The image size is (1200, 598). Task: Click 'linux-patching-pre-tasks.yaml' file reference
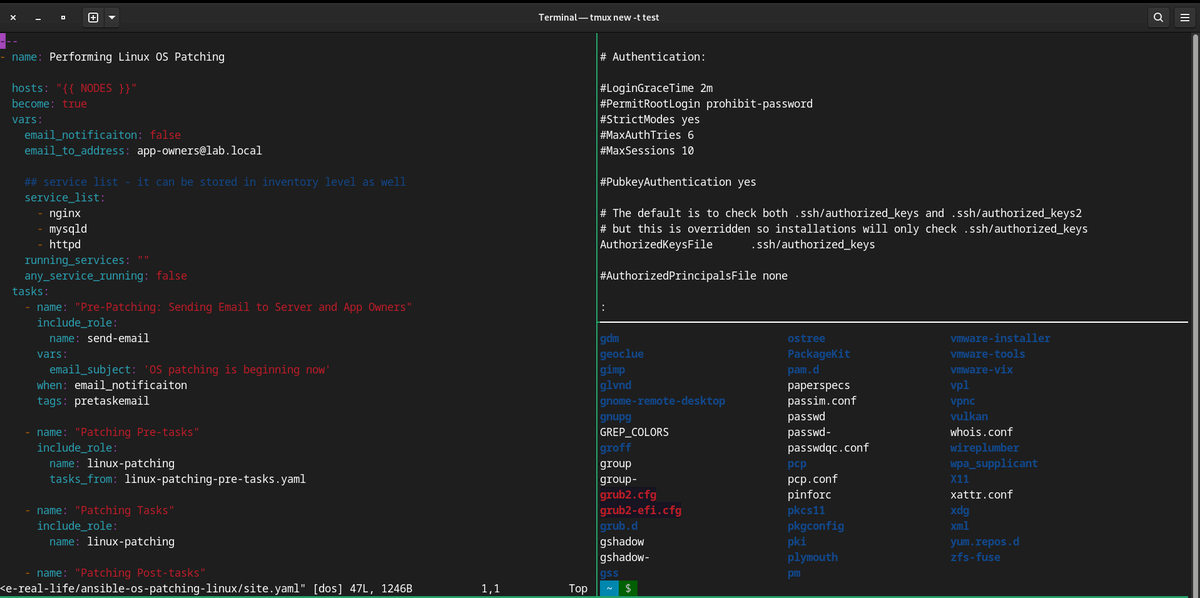click(215, 479)
